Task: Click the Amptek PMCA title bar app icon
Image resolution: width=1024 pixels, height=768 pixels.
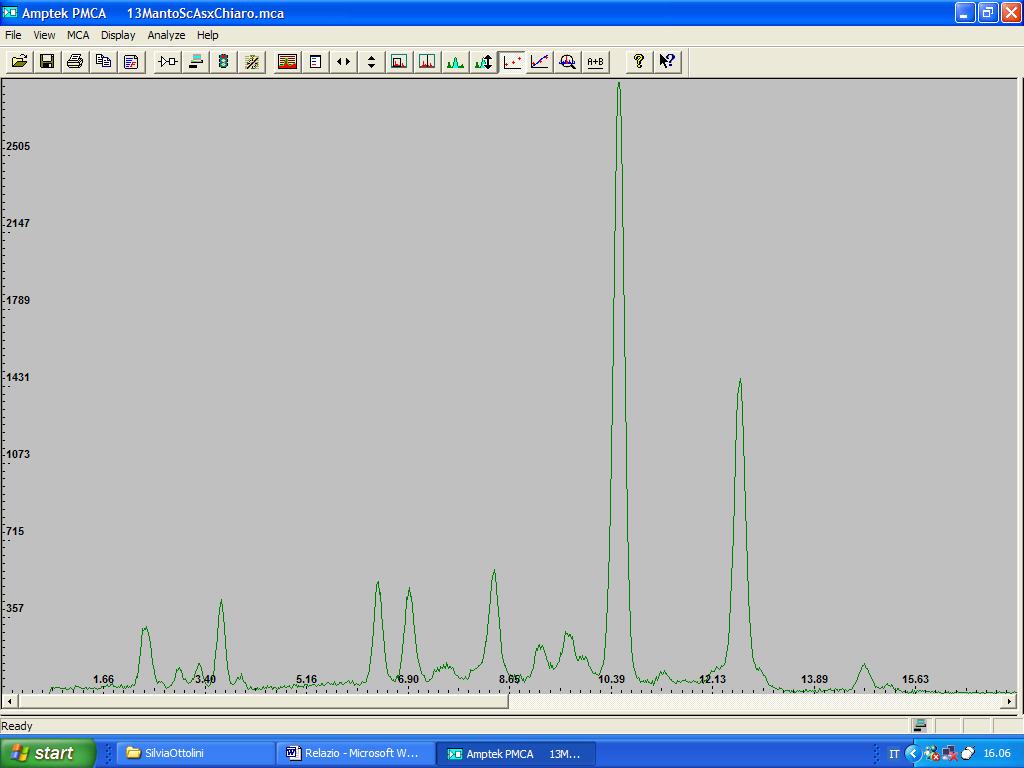Action: (10, 12)
